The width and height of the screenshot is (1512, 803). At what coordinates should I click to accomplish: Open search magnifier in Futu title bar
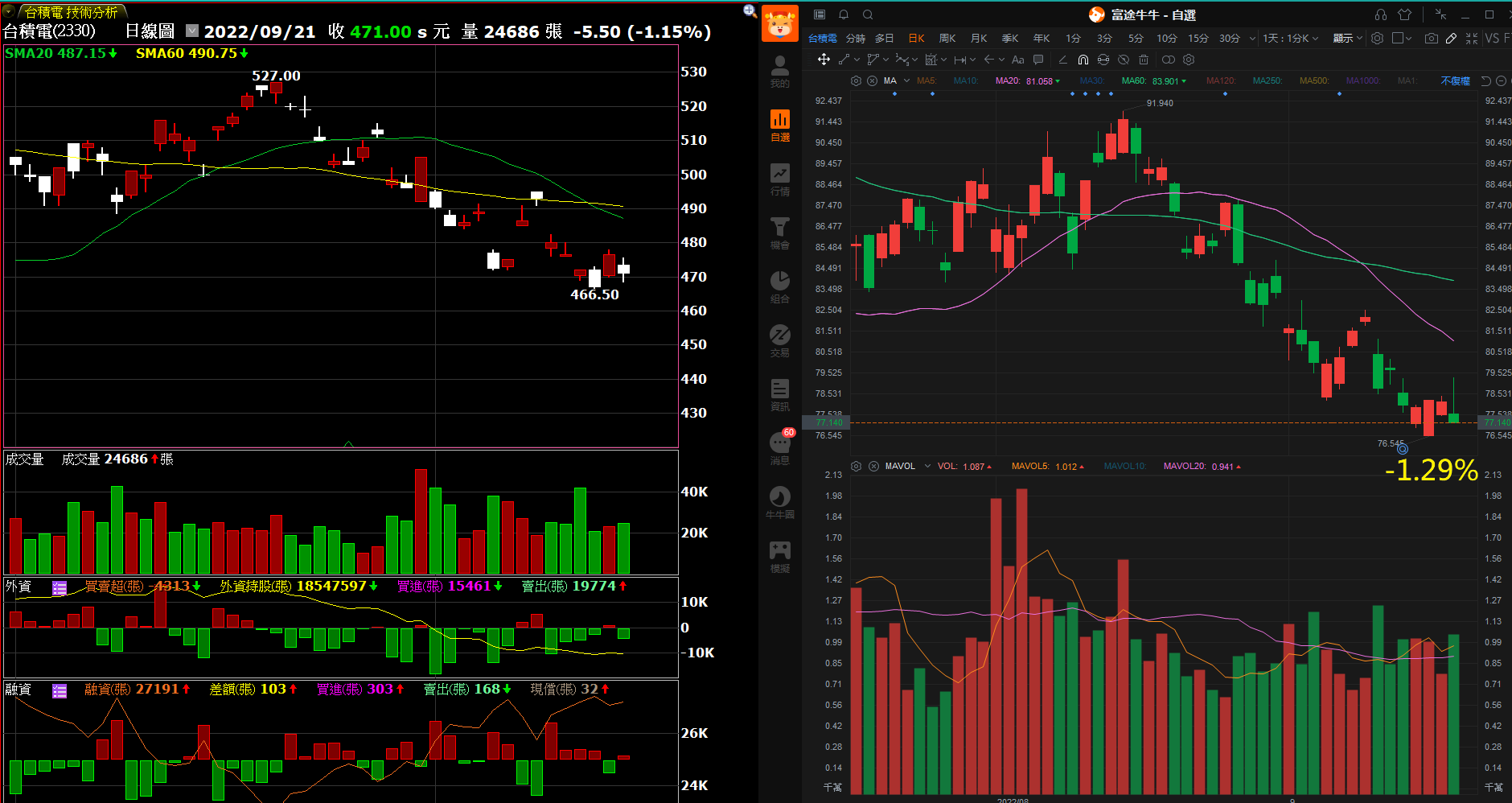coord(868,14)
